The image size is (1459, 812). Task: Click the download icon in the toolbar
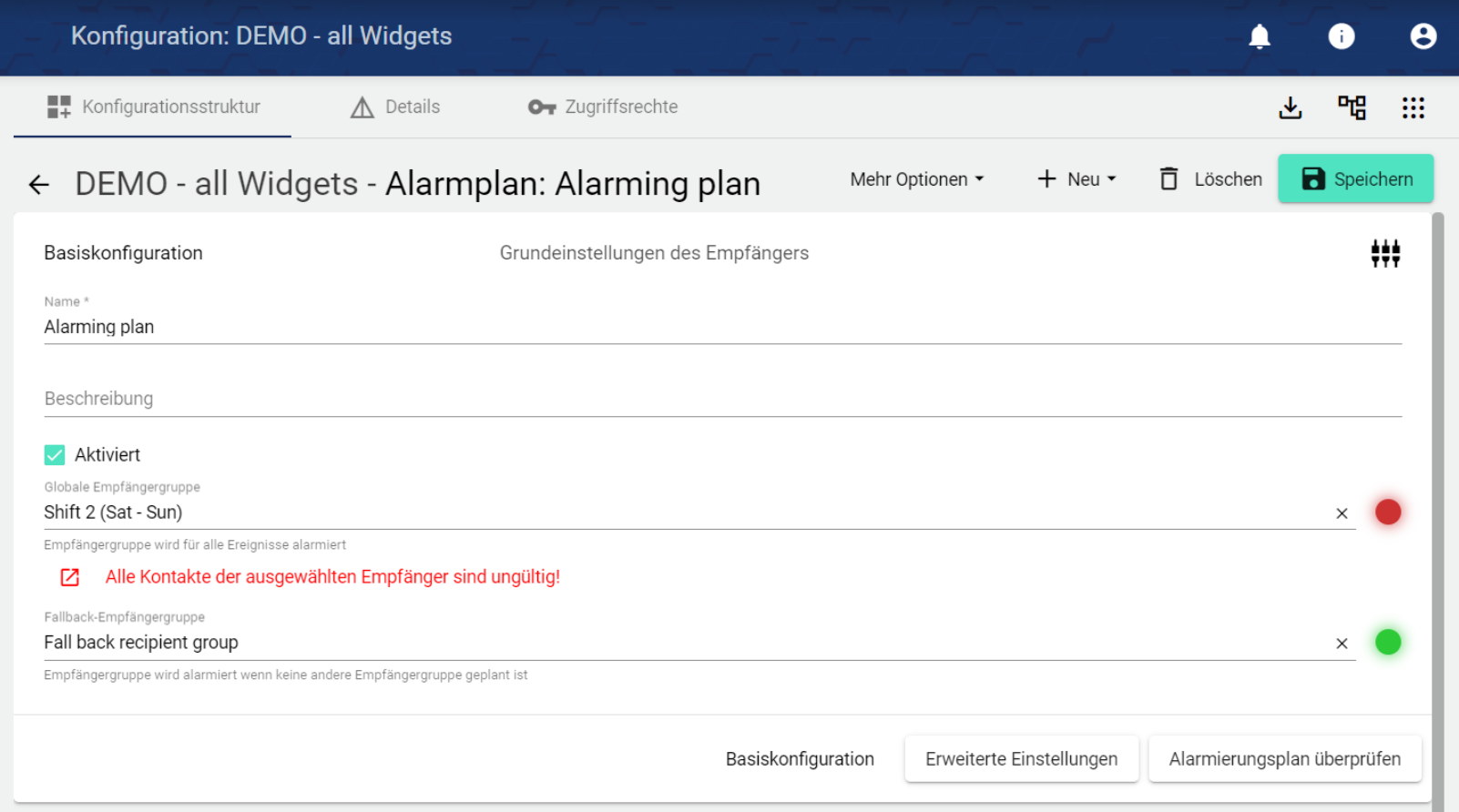[1290, 107]
